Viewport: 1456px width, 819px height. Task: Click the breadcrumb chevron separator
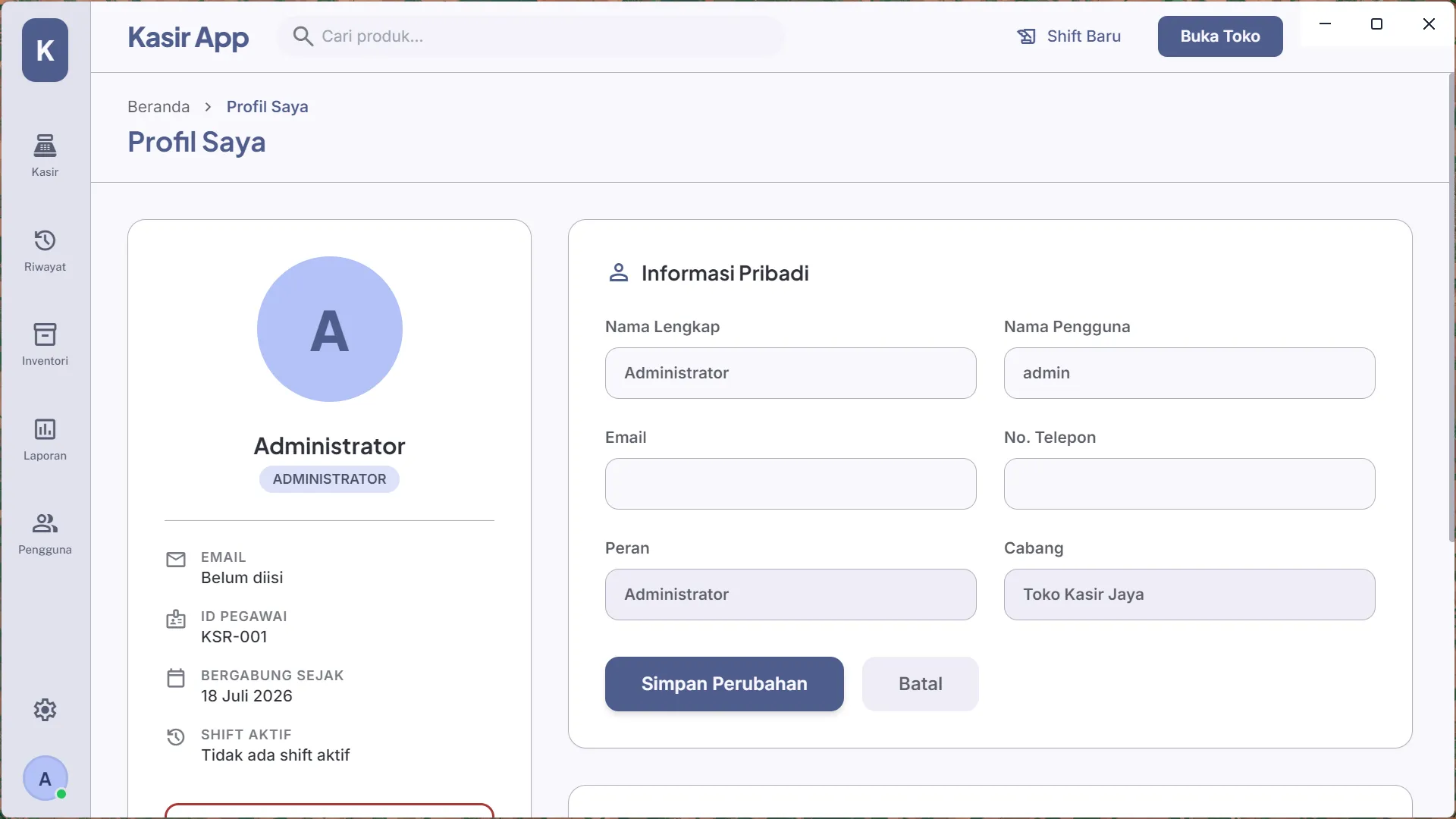pos(208,107)
